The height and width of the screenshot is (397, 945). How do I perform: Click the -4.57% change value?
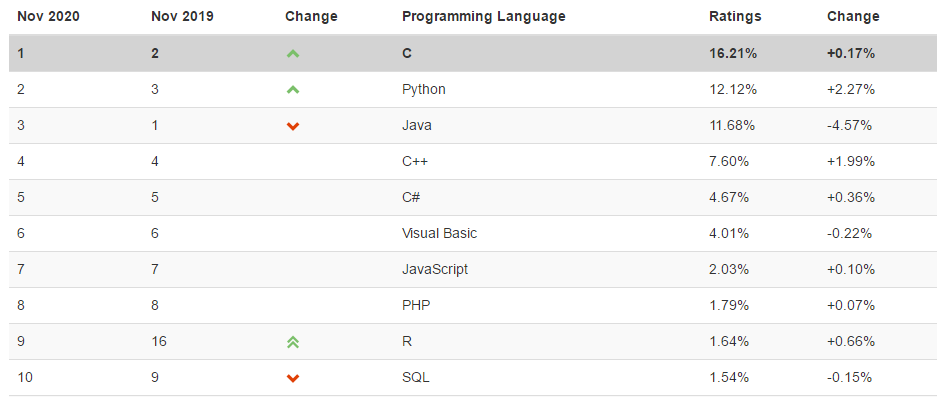click(849, 126)
